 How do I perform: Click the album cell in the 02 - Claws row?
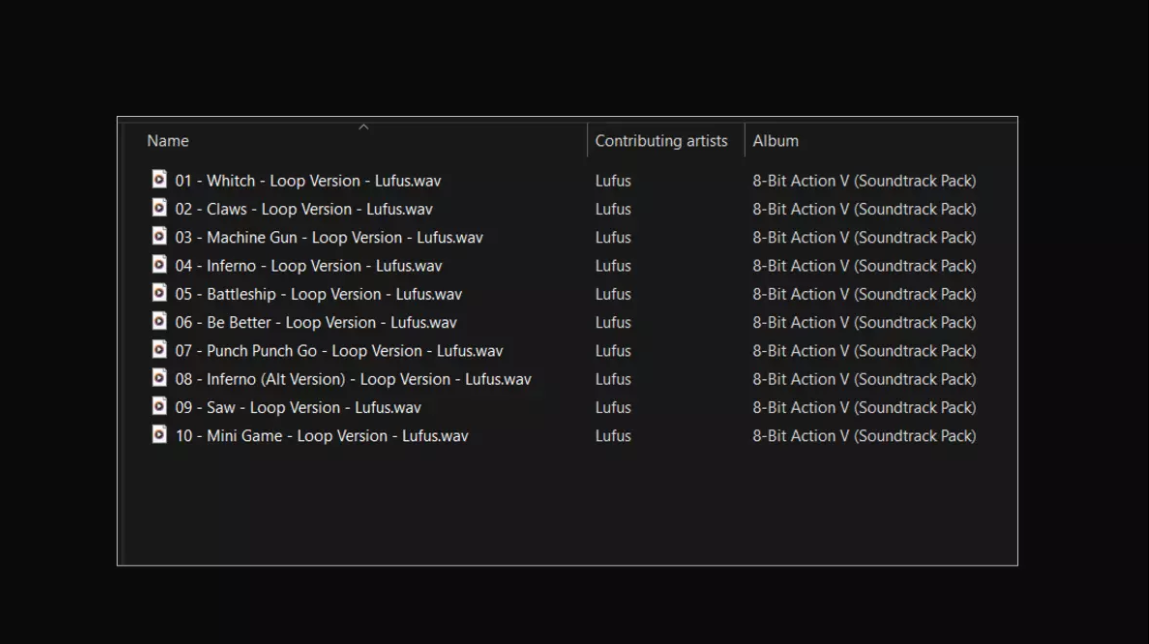click(x=864, y=210)
